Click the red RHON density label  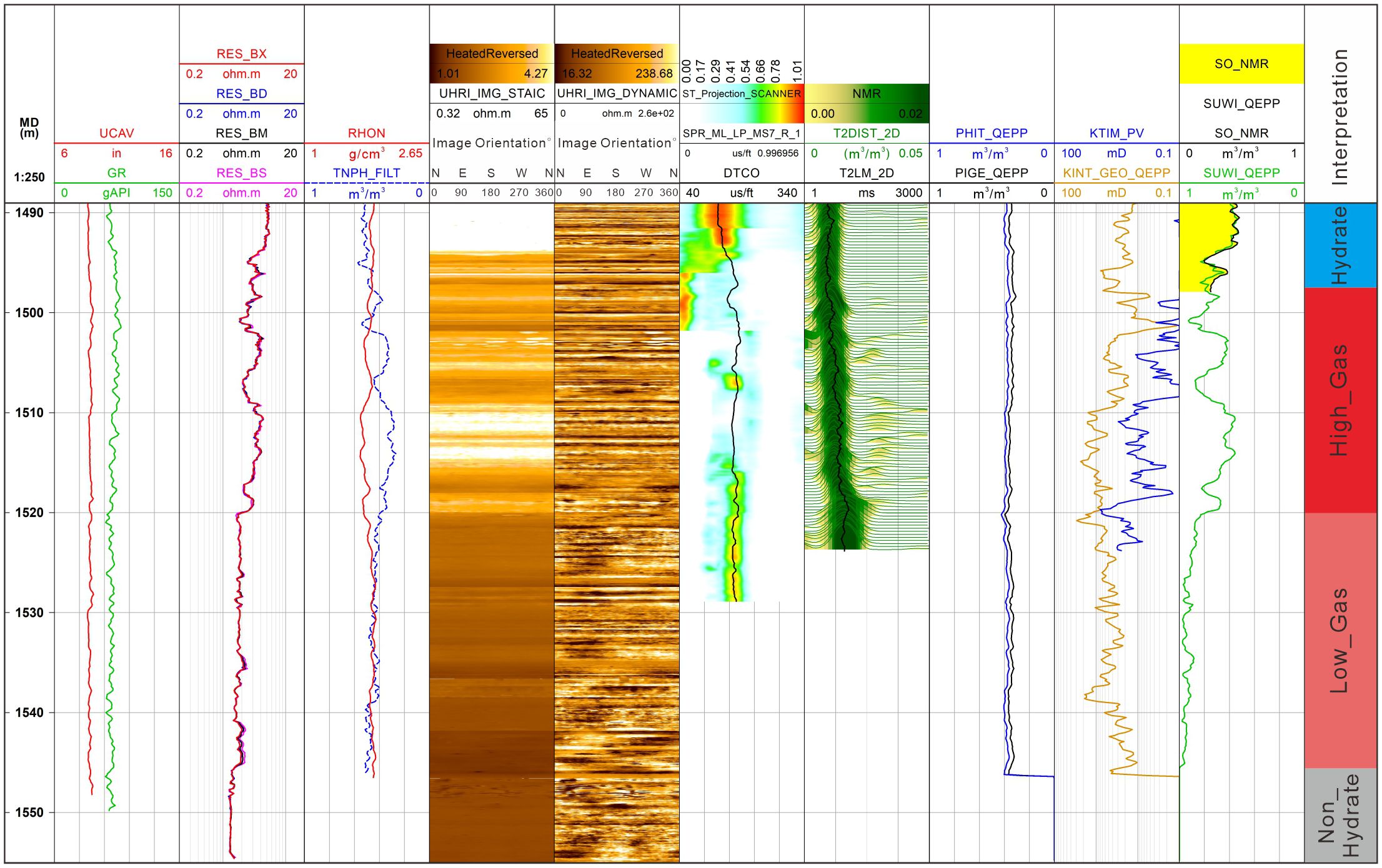coord(367,133)
